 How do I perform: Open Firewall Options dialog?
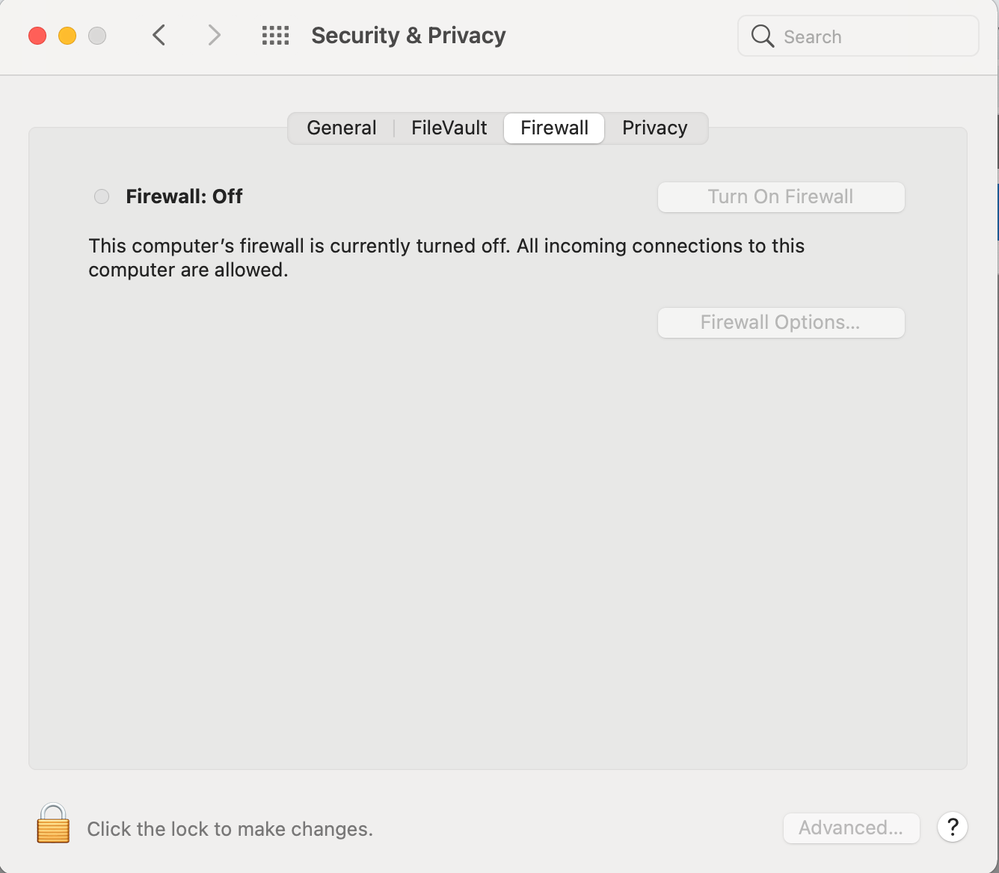(780, 322)
